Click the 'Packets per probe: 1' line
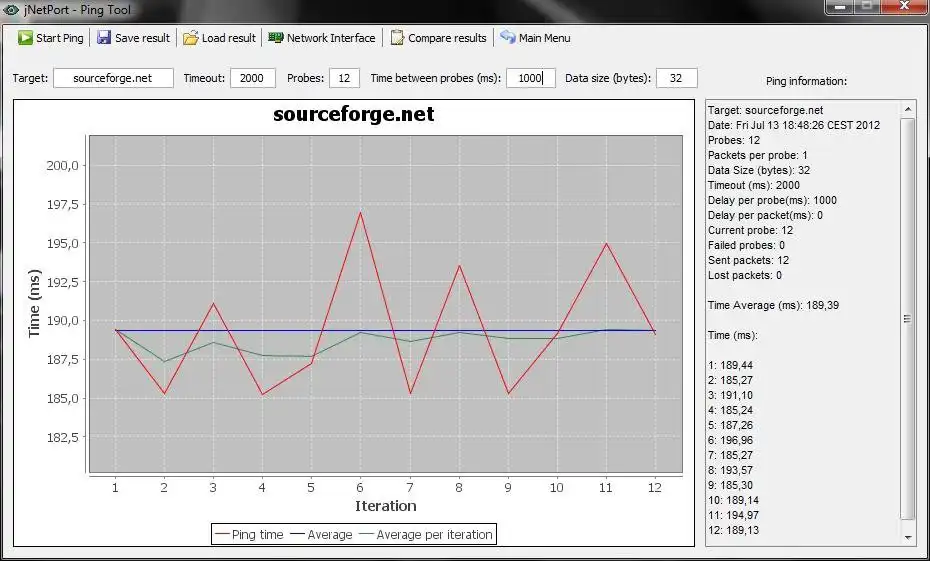The image size is (930, 561). [x=757, y=155]
